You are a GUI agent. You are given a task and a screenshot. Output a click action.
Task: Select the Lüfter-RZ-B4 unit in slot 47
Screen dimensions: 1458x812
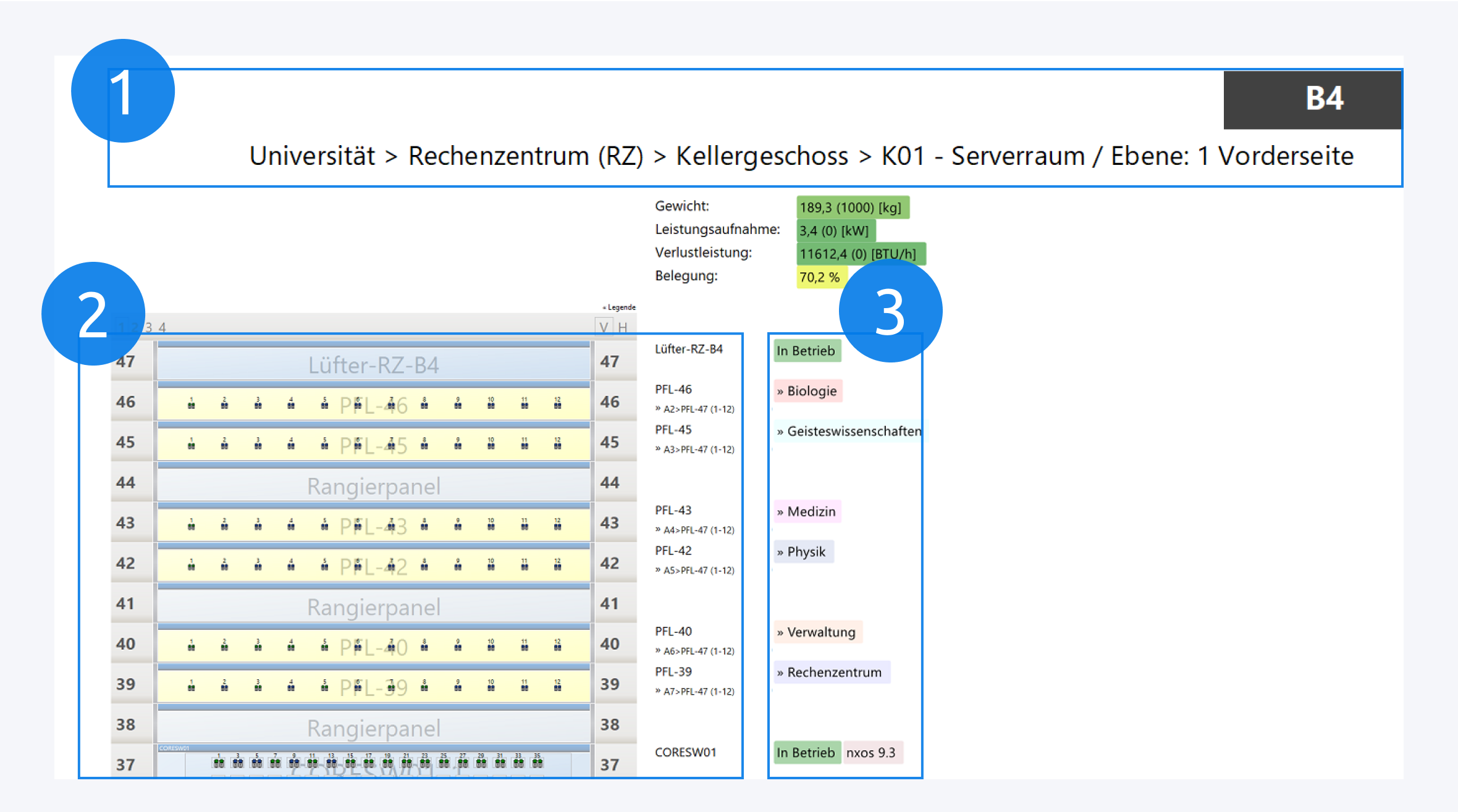(374, 364)
